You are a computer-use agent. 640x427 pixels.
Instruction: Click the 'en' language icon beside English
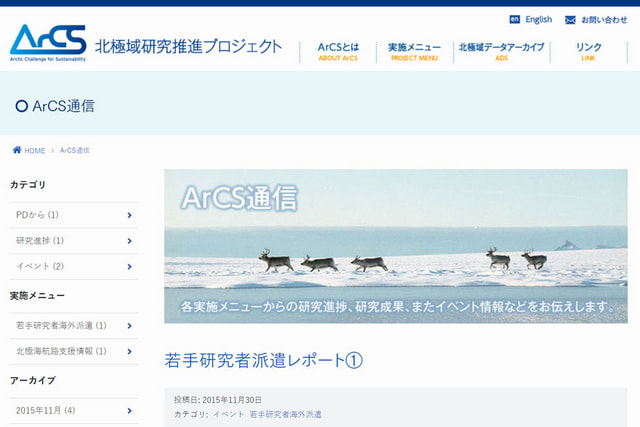(x=515, y=19)
